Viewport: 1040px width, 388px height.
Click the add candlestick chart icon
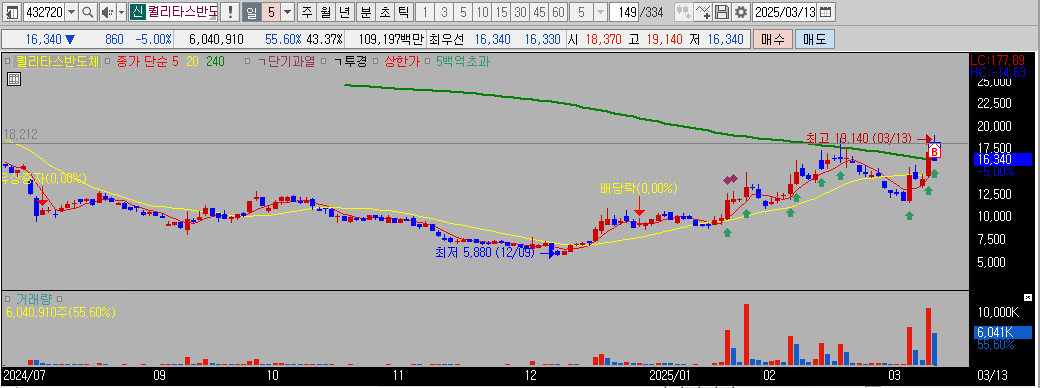tap(683, 11)
